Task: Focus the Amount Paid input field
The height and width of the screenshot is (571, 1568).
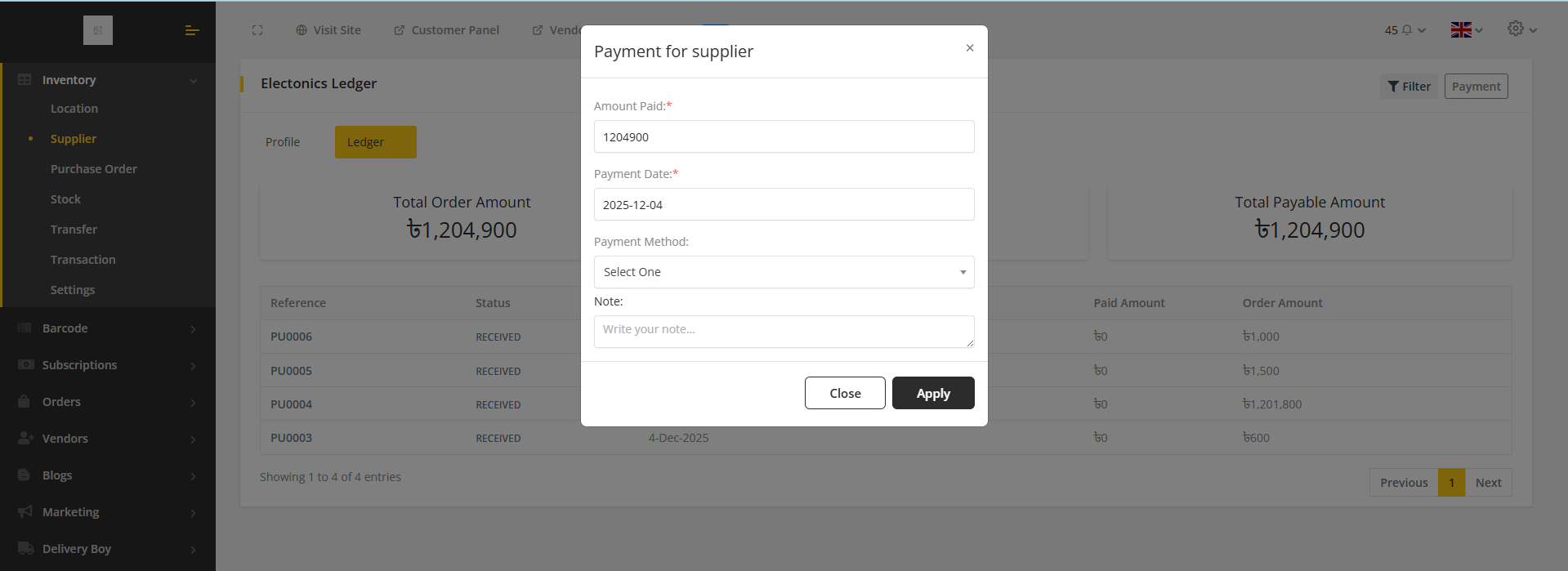Action: pyautogui.click(x=784, y=136)
